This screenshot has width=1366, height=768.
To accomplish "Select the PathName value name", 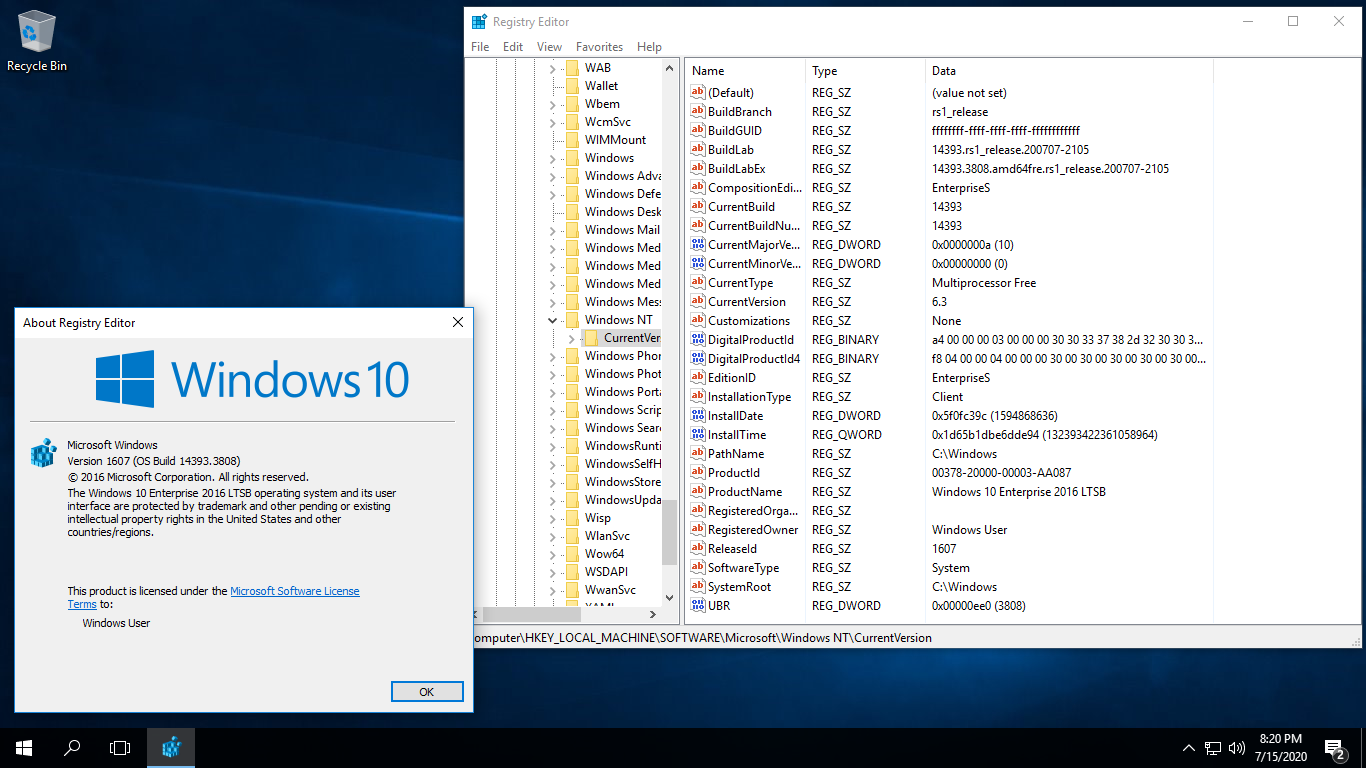I will point(736,454).
